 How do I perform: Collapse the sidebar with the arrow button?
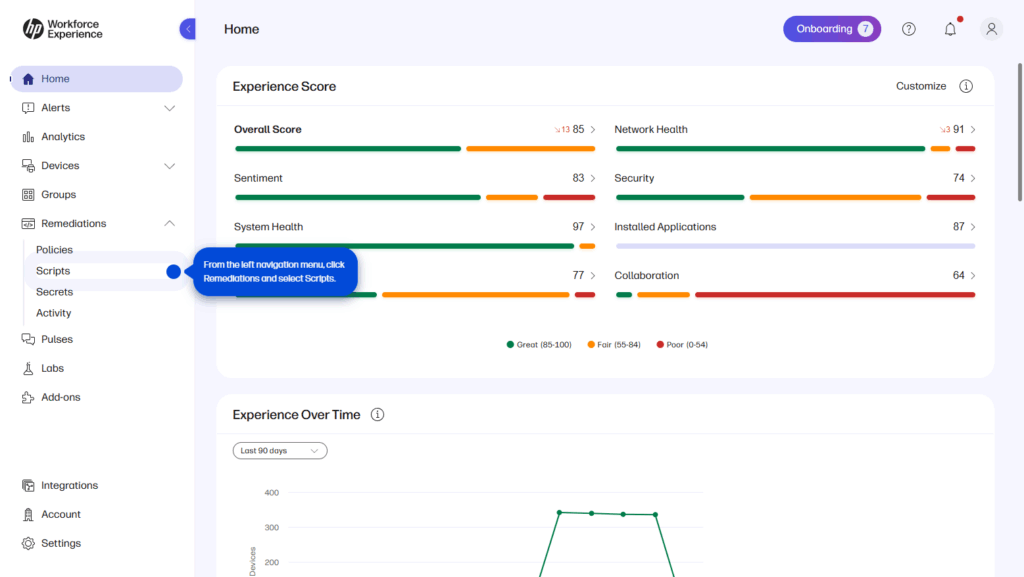(188, 29)
